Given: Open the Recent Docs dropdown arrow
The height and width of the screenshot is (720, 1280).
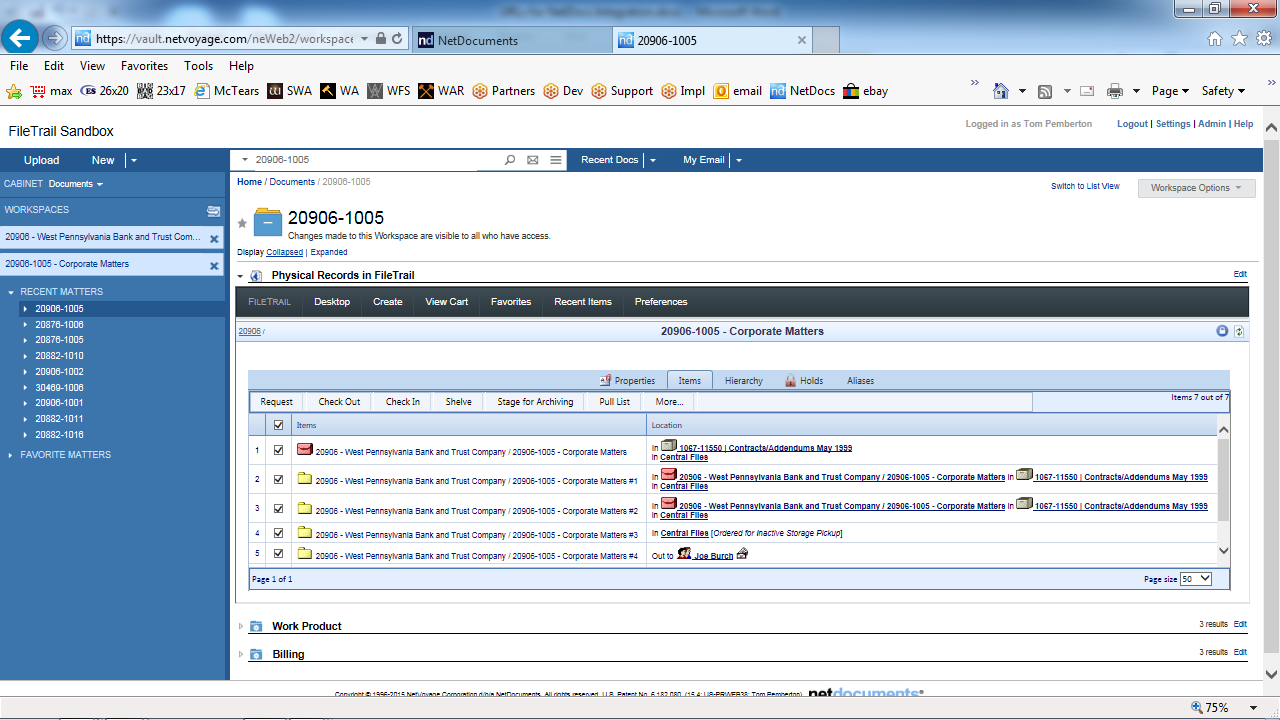Looking at the screenshot, I should coord(653,160).
